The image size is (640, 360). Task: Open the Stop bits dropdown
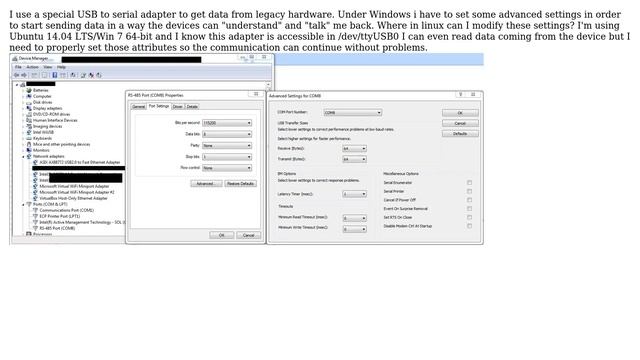227,157
